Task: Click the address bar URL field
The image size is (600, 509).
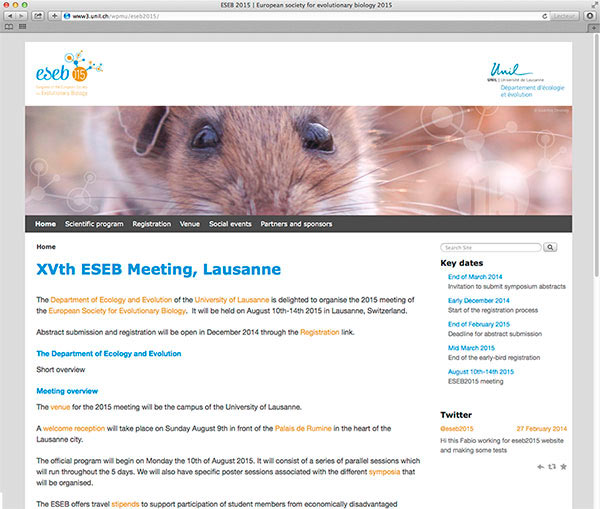Action: tap(302, 16)
